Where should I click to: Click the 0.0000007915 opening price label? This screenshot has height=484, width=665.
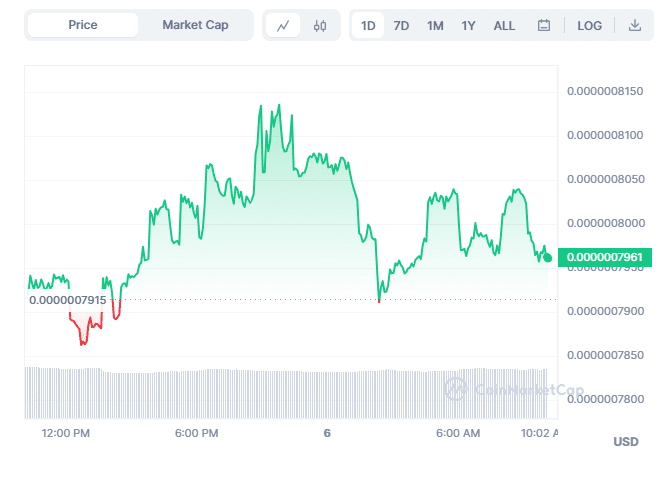click(x=68, y=300)
